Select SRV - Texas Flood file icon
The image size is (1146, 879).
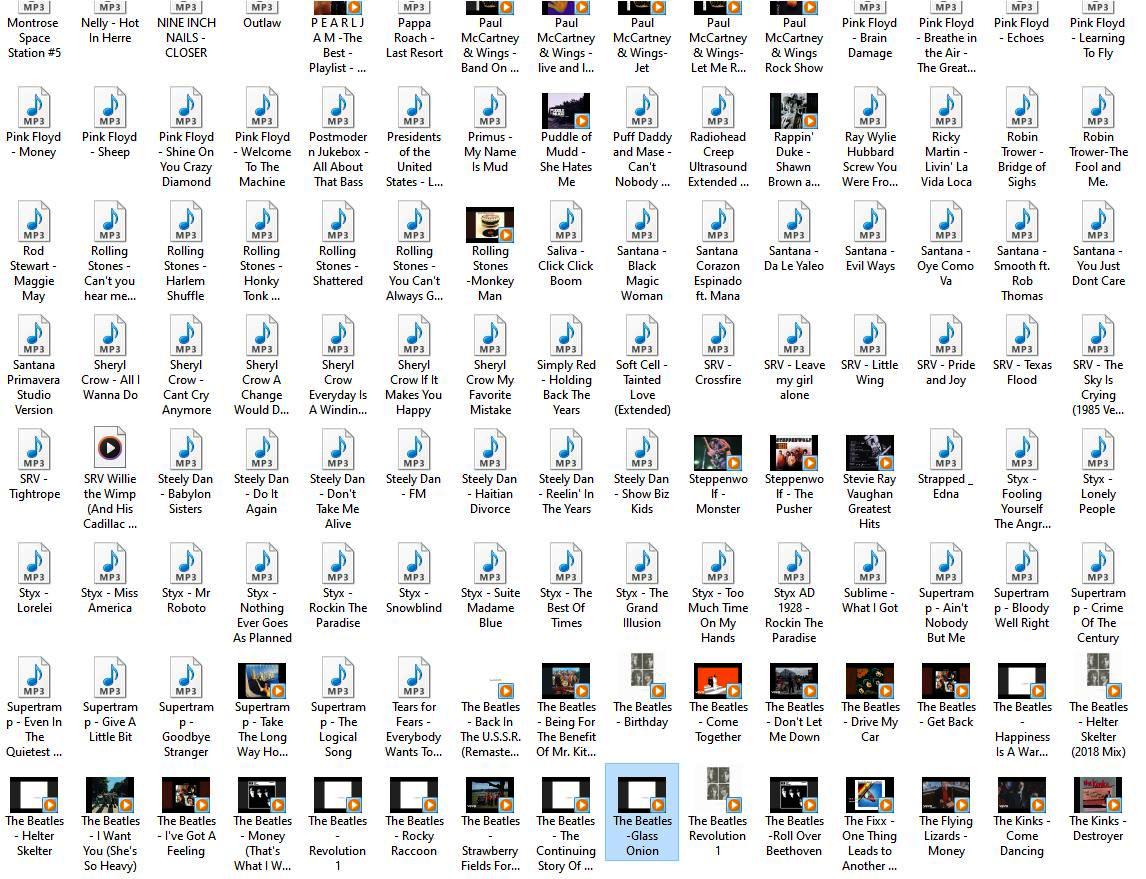click(1022, 336)
